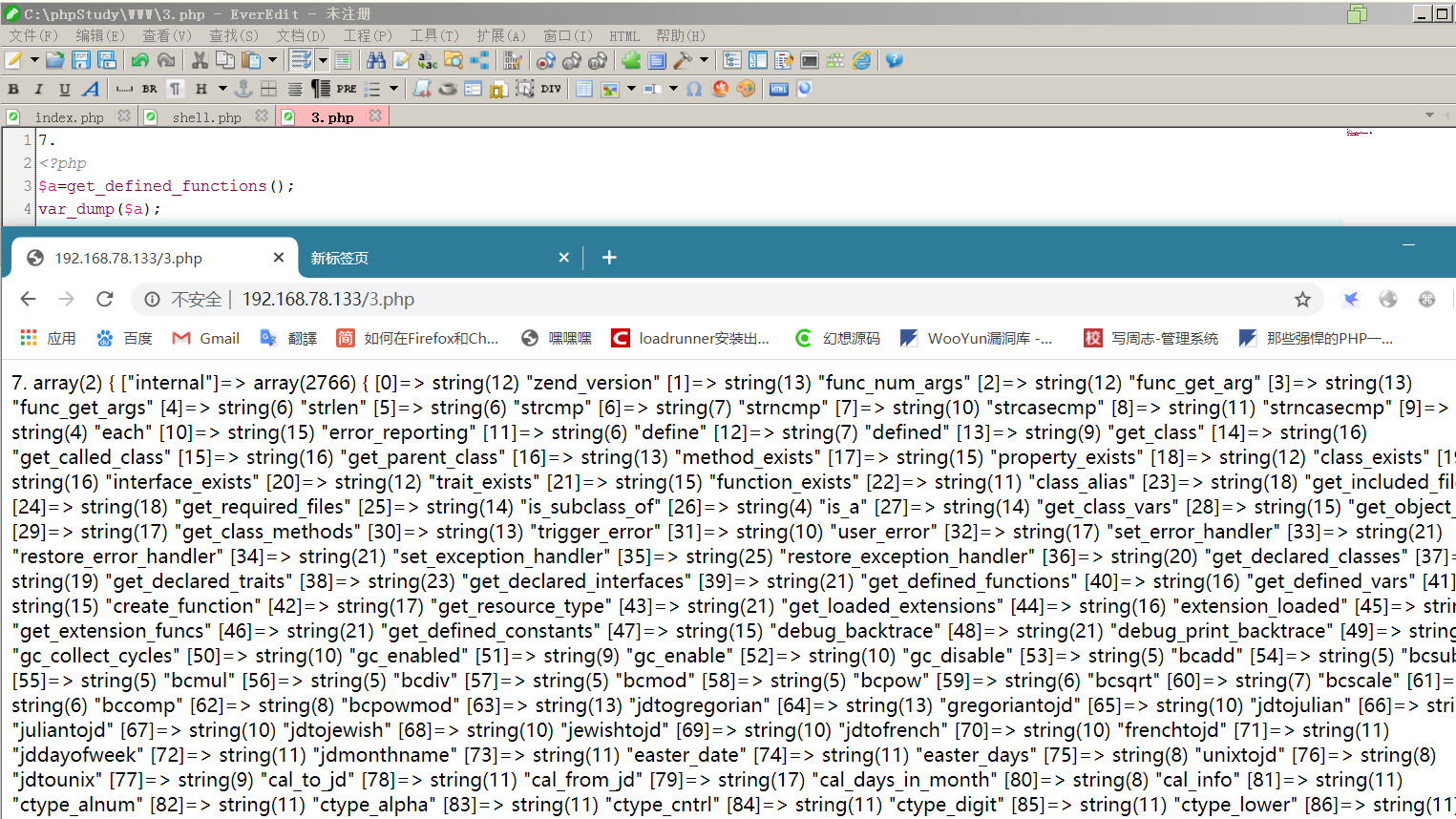Screen dimensions: 1456x819
Task: Click the browser reload button
Action: 105,300
